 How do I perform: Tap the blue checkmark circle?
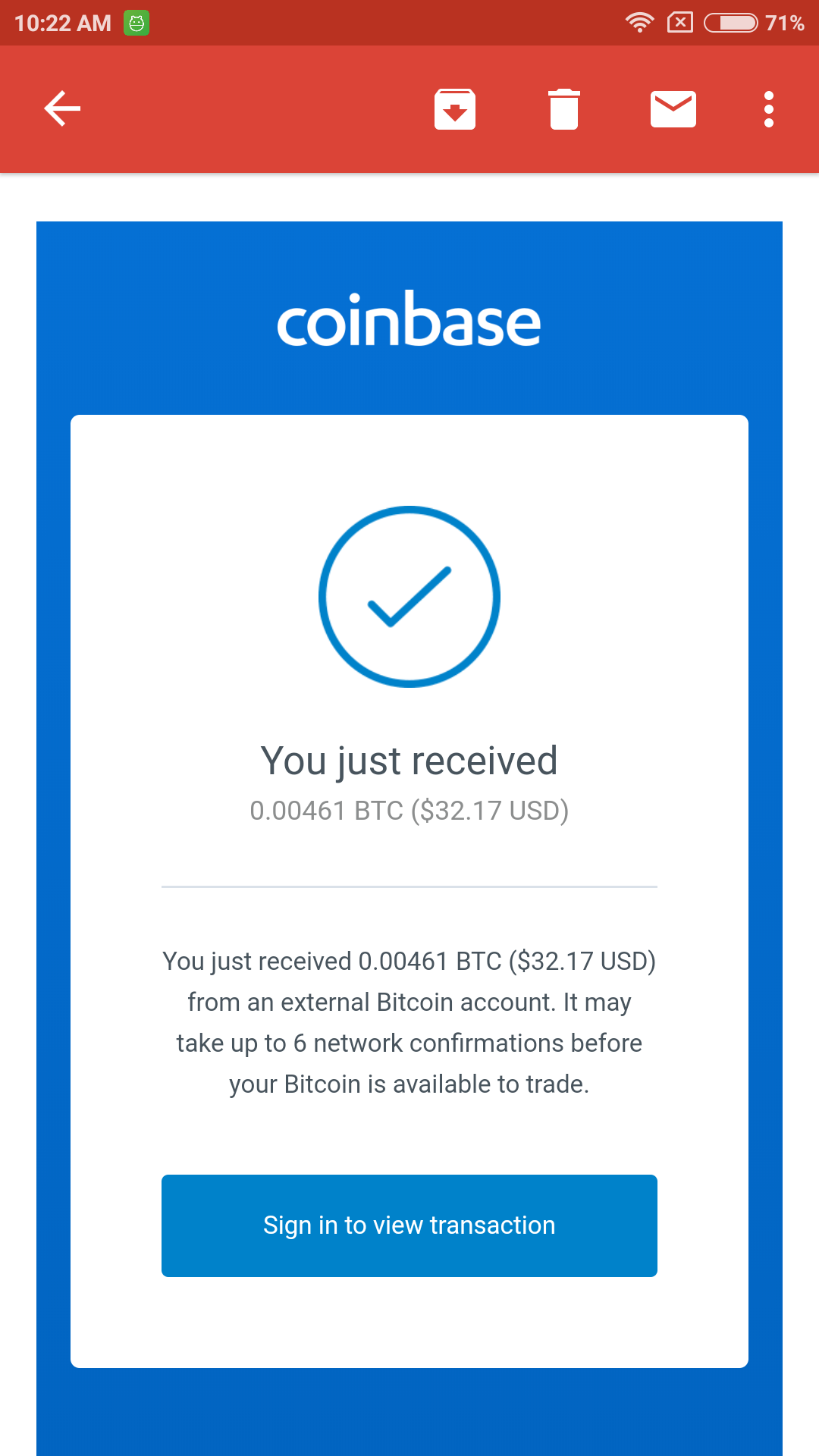(x=409, y=597)
